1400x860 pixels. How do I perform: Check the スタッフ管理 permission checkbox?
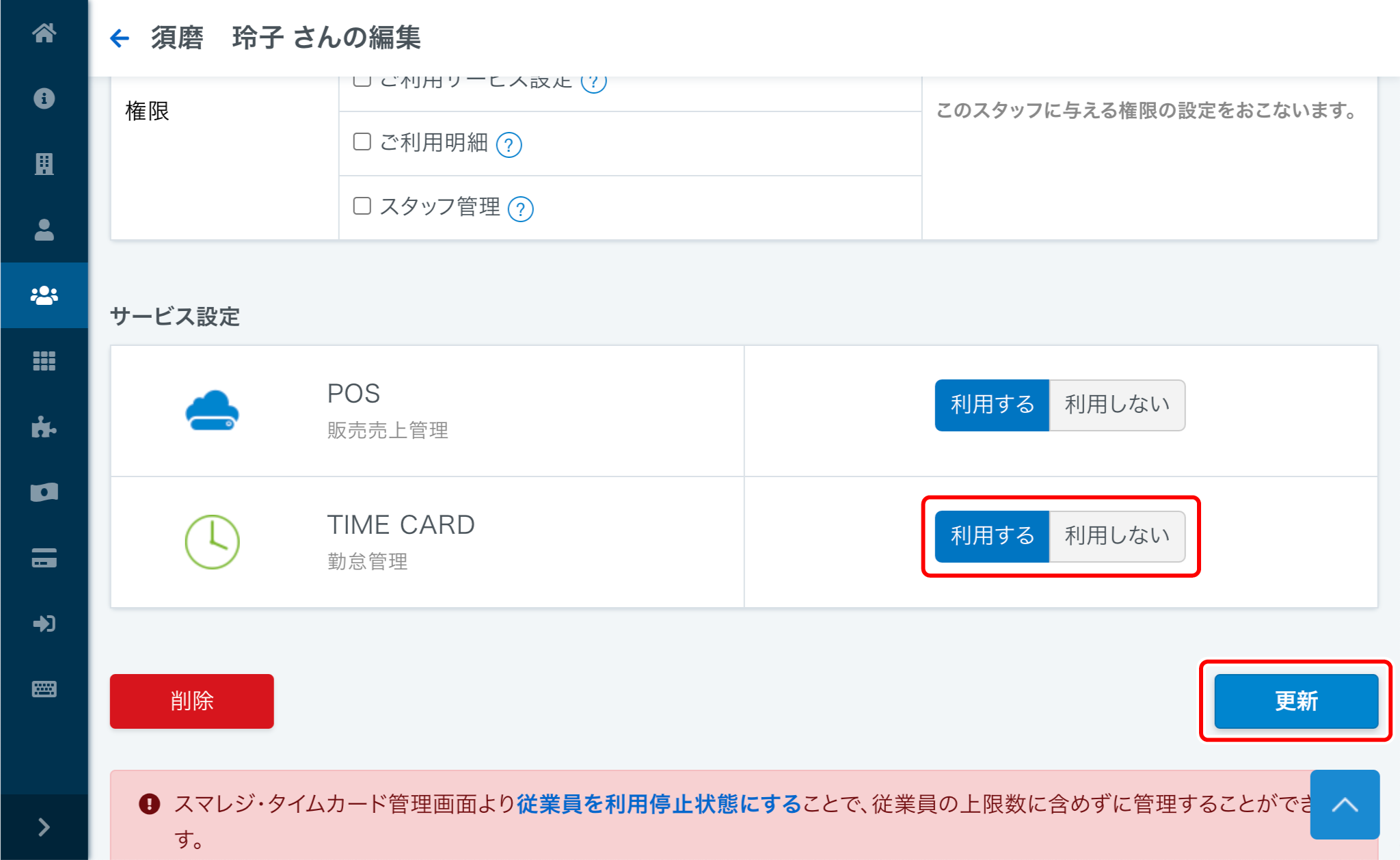(362, 206)
